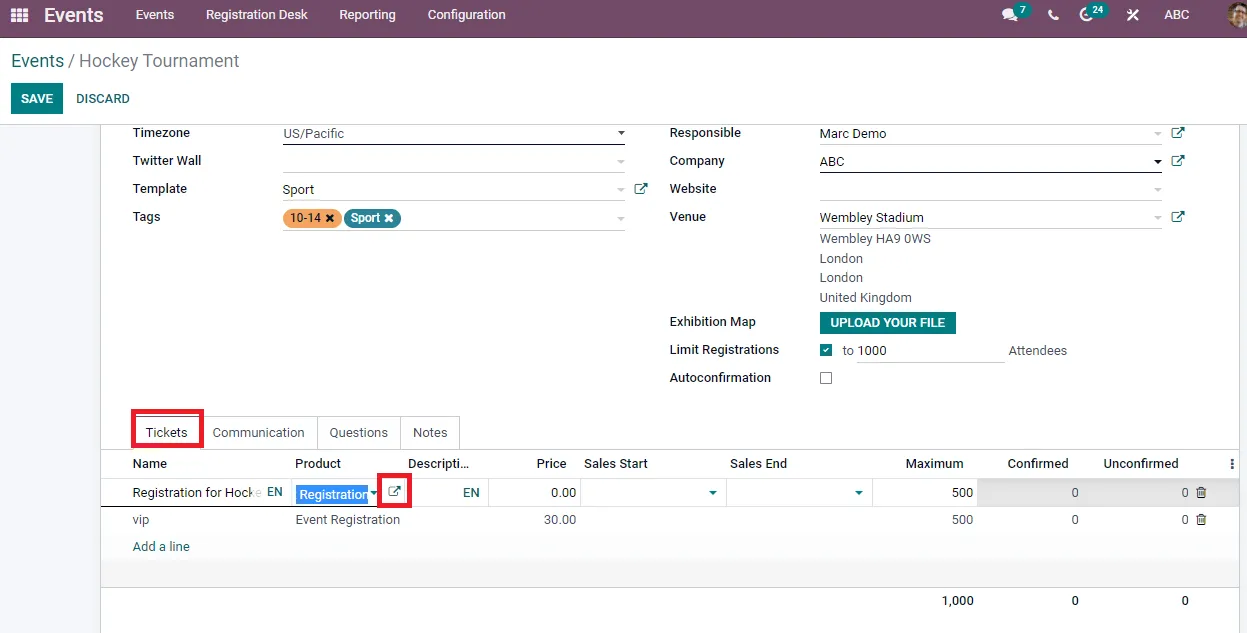Go back to Events breadcrumb
The image size is (1247, 633).
pos(37,61)
